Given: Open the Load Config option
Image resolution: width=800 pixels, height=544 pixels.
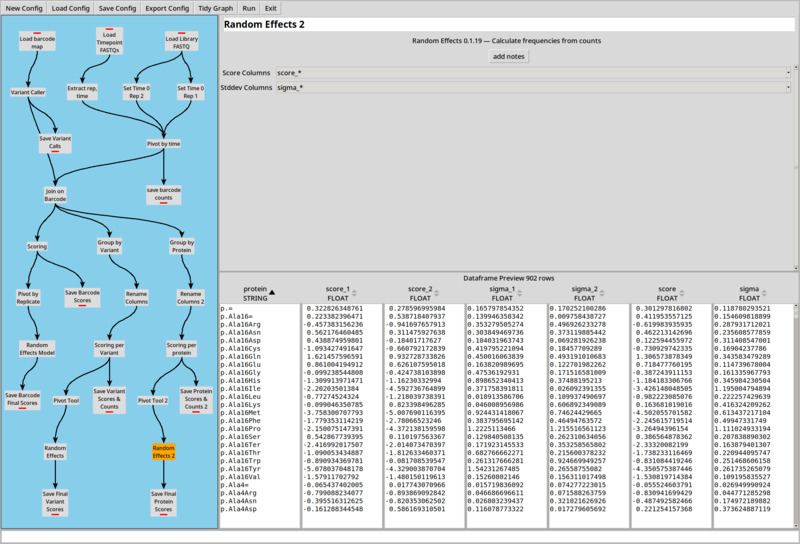Looking at the screenshot, I should point(70,8).
